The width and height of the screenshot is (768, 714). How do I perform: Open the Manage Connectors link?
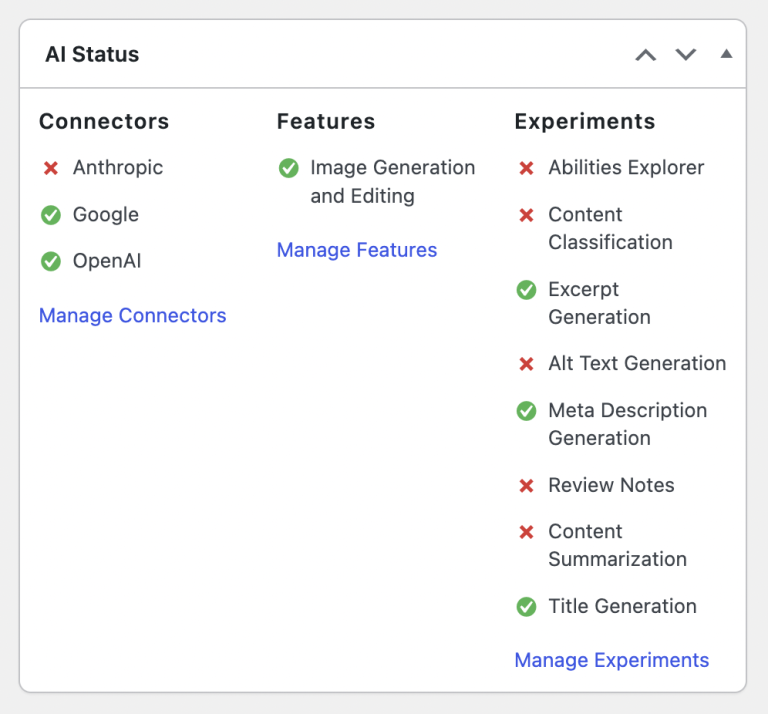[132, 316]
